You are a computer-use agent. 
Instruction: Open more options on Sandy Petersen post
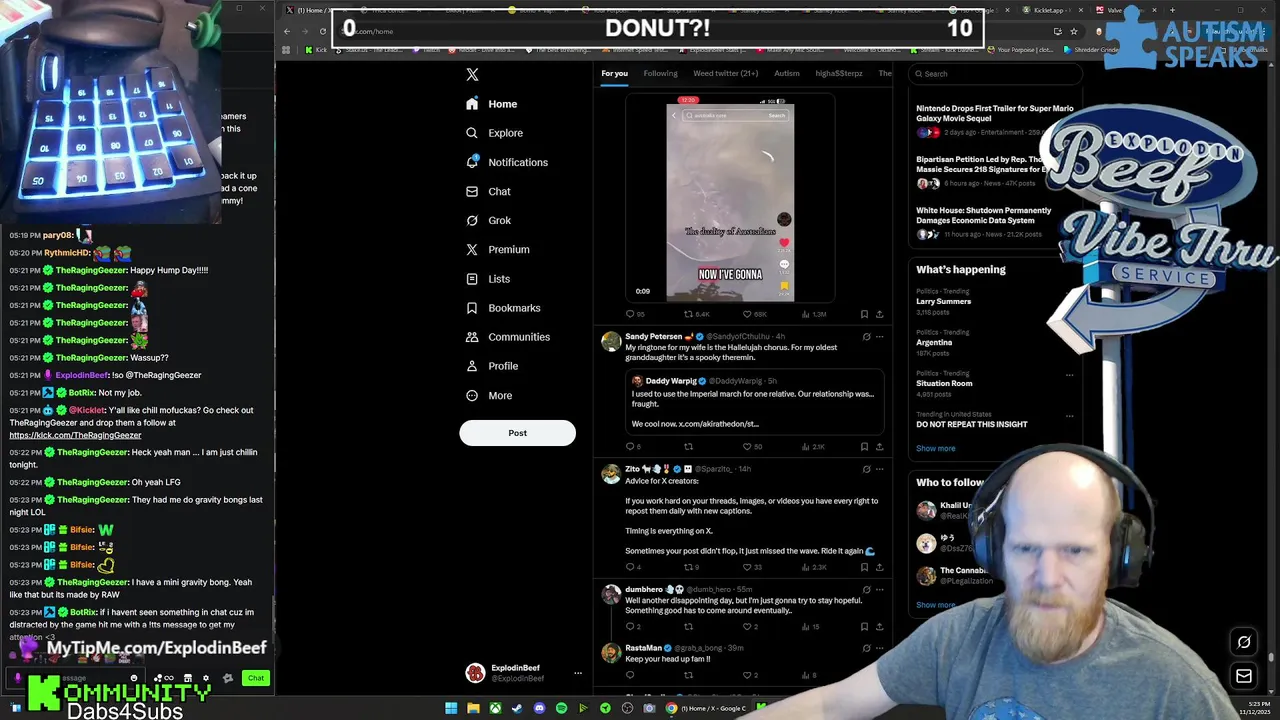click(x=880, y=337)
